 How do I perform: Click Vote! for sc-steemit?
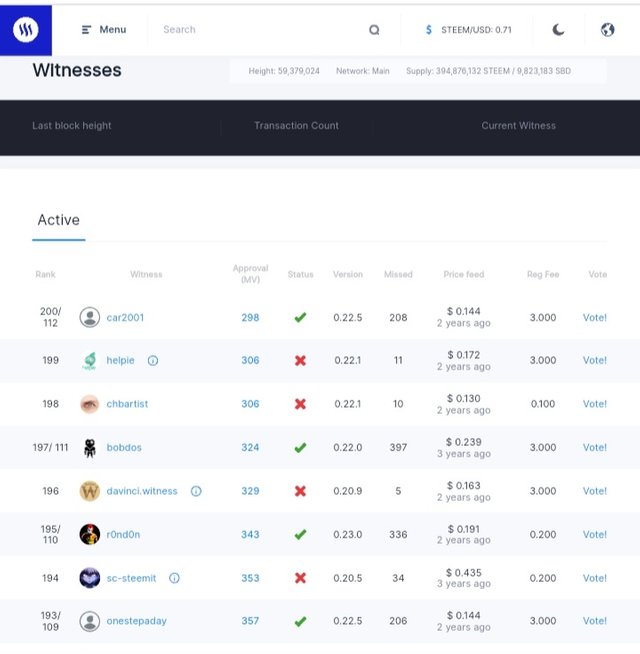click(595, 579)
